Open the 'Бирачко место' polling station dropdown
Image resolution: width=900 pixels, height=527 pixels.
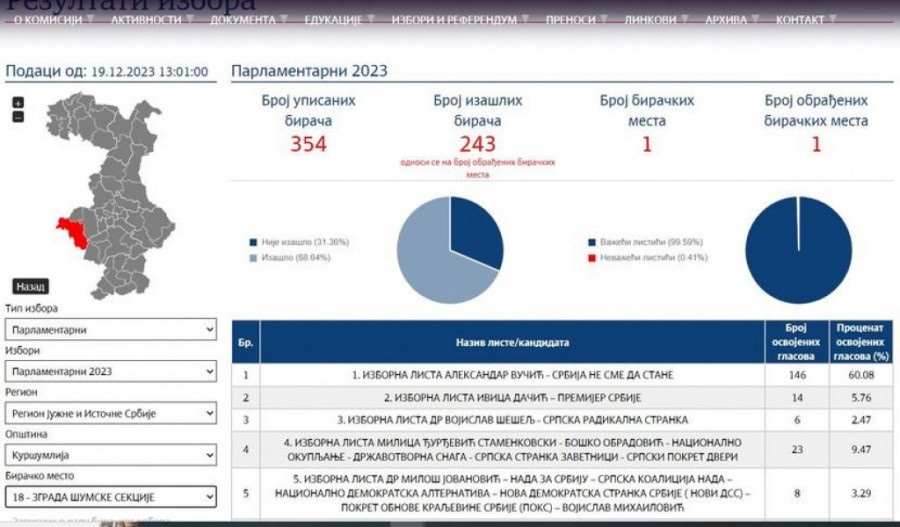(x=110, y=496)
